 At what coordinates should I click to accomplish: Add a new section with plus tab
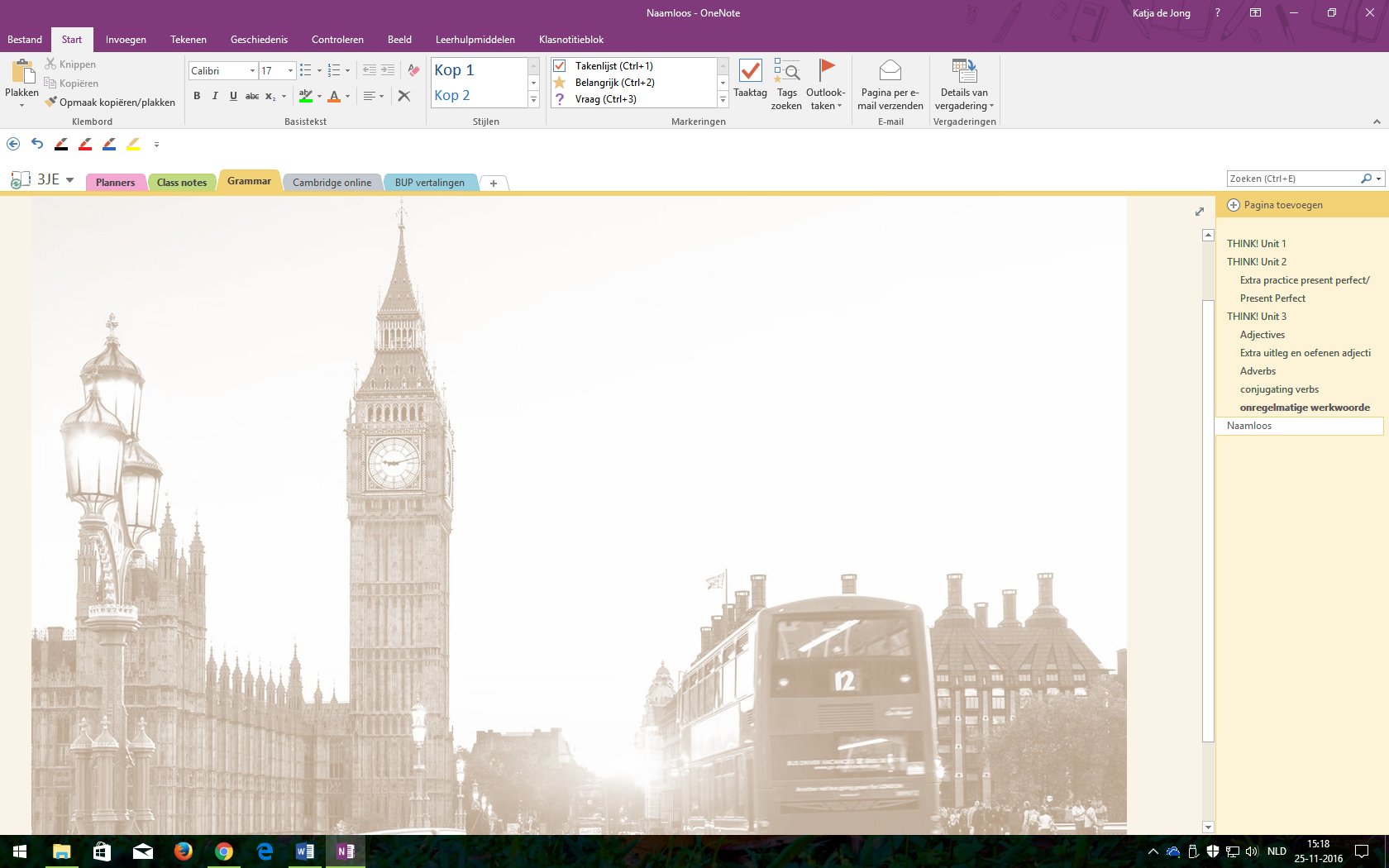pyautogui.click(x=494, y=184)
